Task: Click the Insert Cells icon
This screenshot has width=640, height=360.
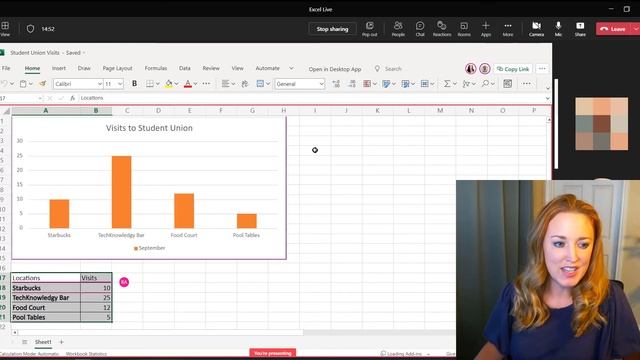Action: click(x=424, y=84)
